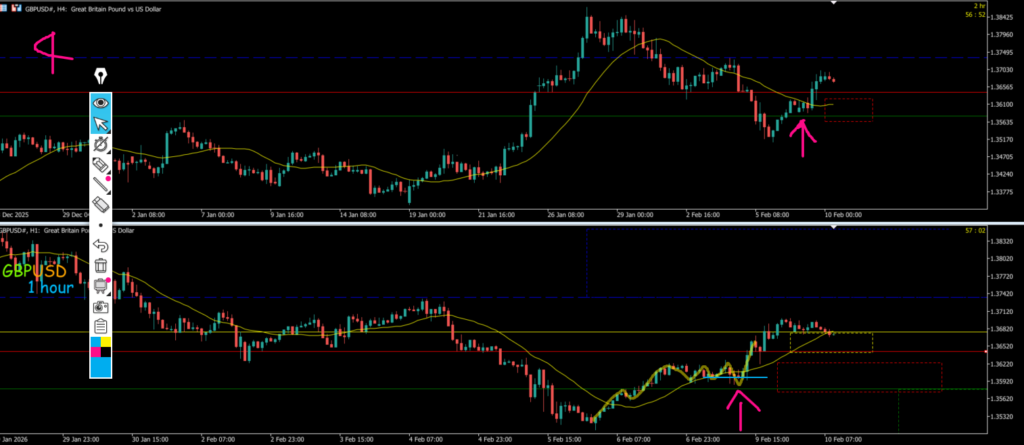Click the large cyan current color swatch

click(100, 367)
